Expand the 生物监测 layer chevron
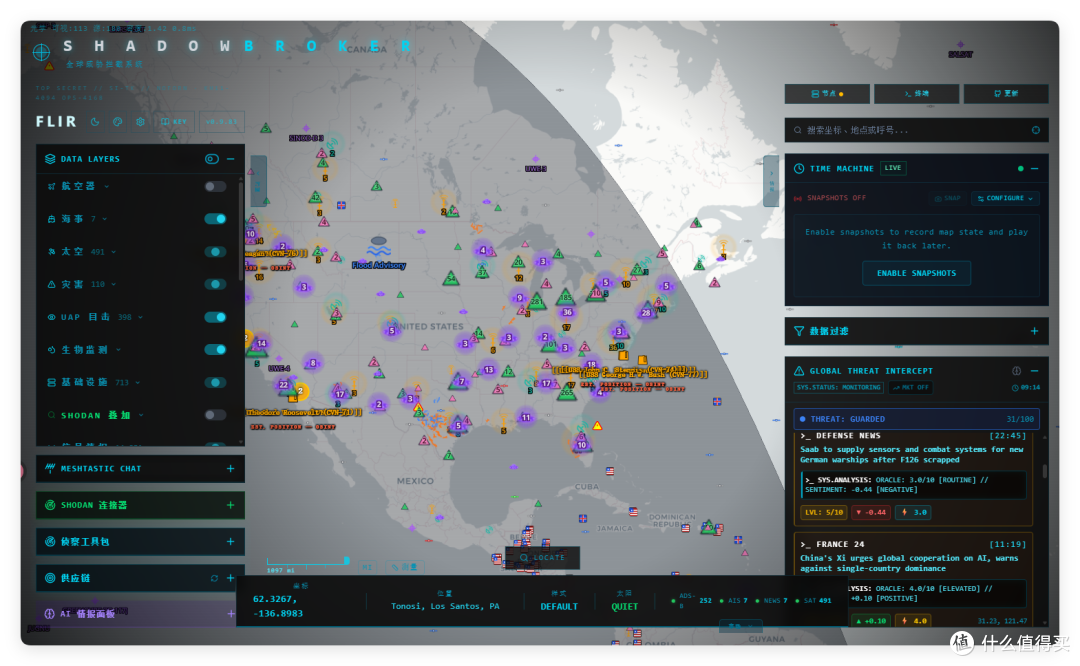The width and height of the screenshot is (1080, 666). coord(118,350)
